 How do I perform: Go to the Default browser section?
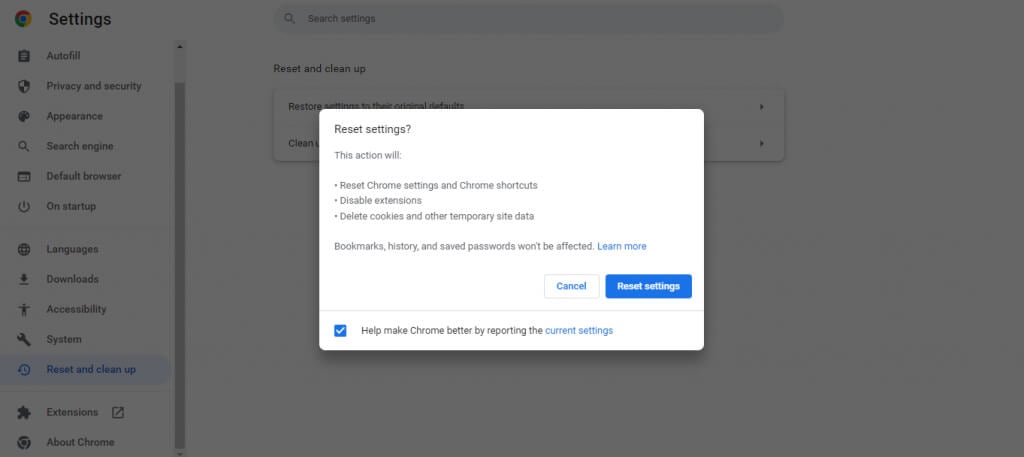[83, 176]
